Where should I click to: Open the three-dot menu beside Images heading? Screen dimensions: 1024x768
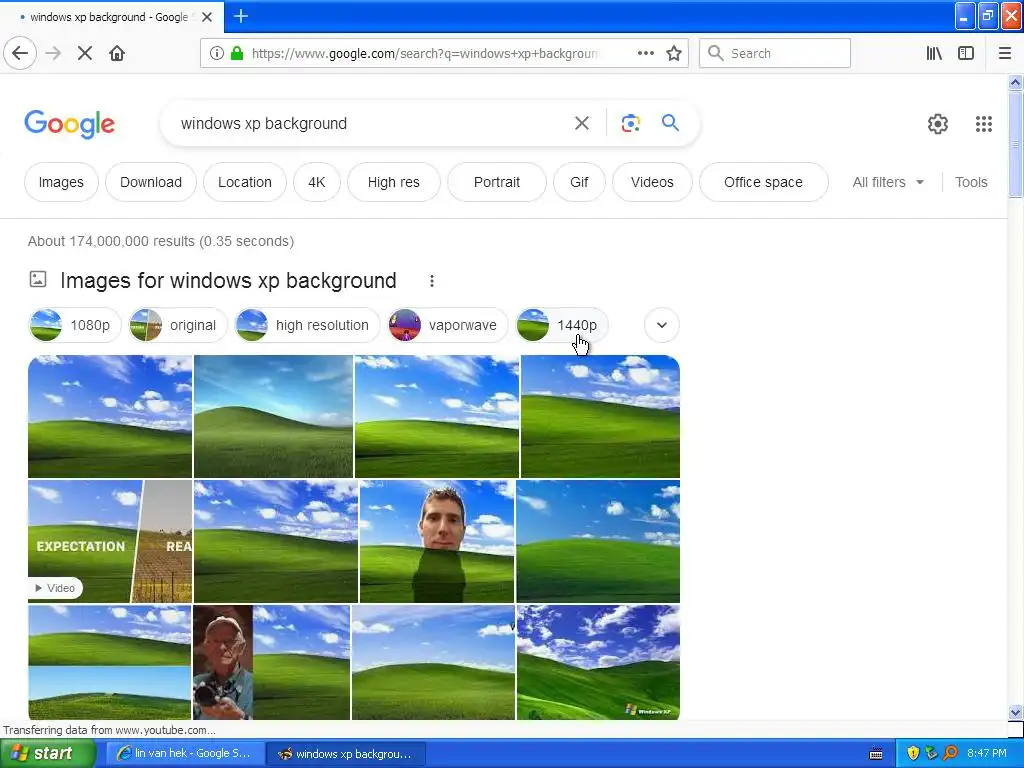(x=432, y=281)
